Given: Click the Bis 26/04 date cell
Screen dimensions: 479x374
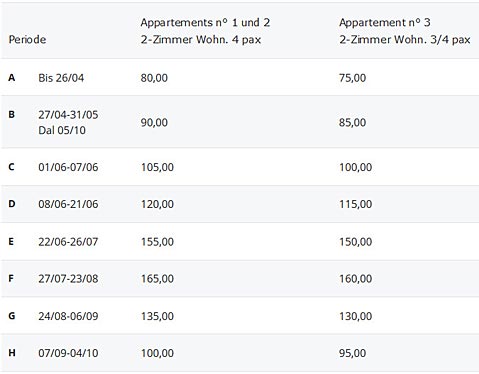Looking at the screenshot, I should [x=61, y=78].
